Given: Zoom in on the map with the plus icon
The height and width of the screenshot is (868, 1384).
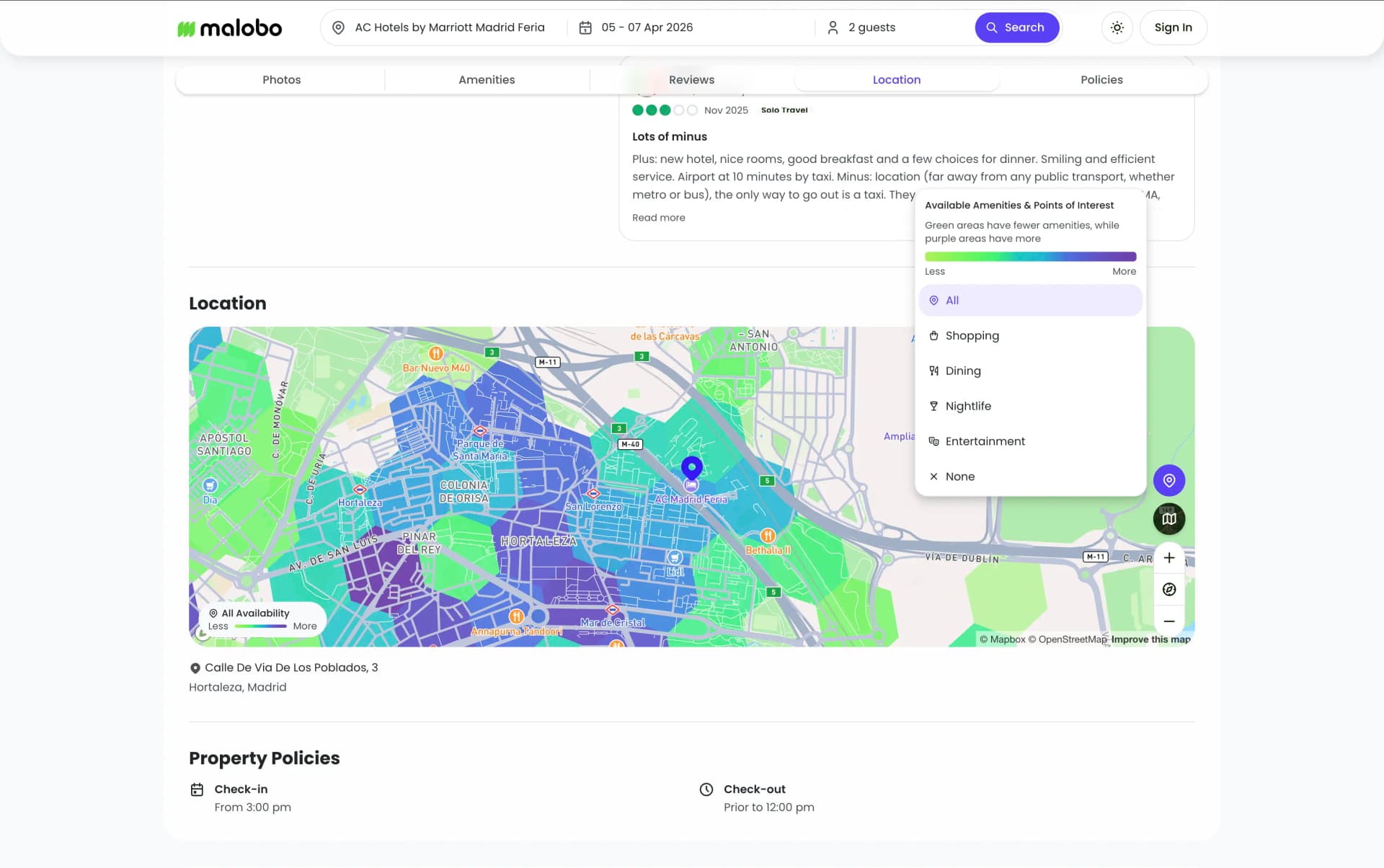Looking at the screenshot, I should click(1169, 557).
